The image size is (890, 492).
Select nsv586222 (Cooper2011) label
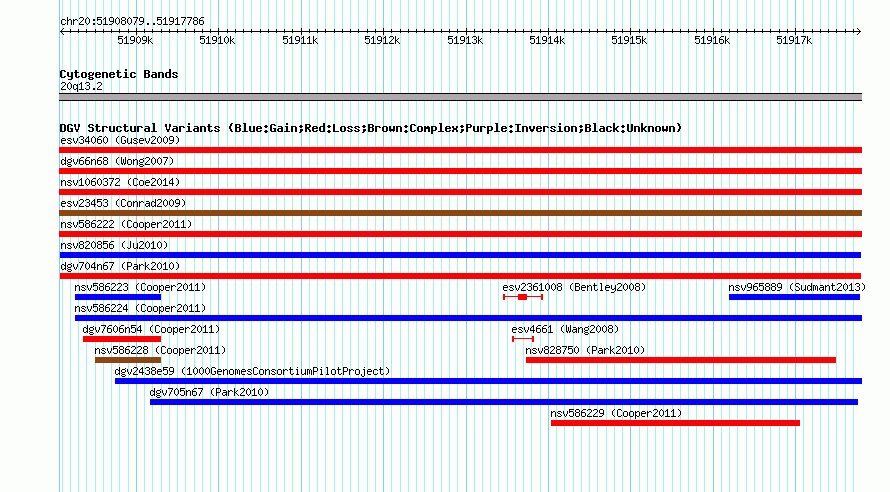126,224
